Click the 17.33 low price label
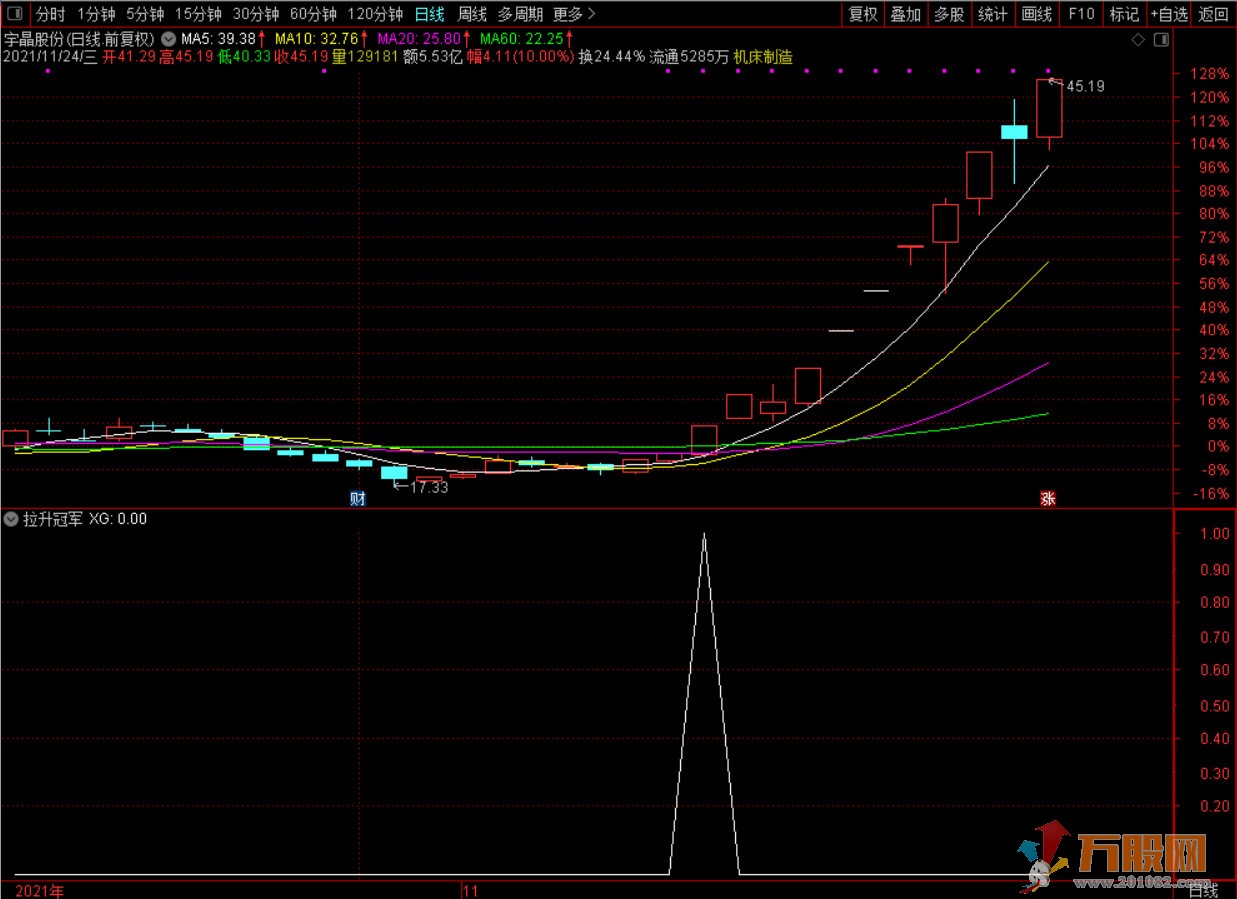The height and width of the screenshot is (899, 1237). (429, 487)
